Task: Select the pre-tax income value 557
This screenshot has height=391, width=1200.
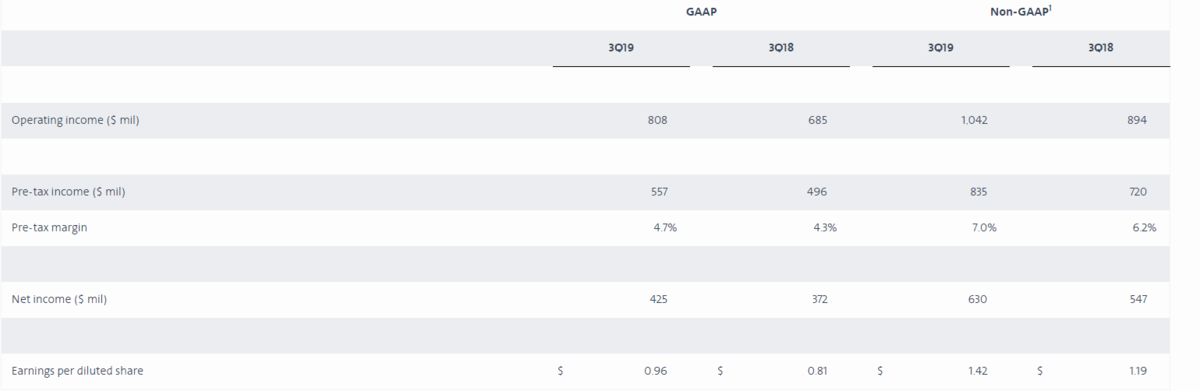Action: 658,192
